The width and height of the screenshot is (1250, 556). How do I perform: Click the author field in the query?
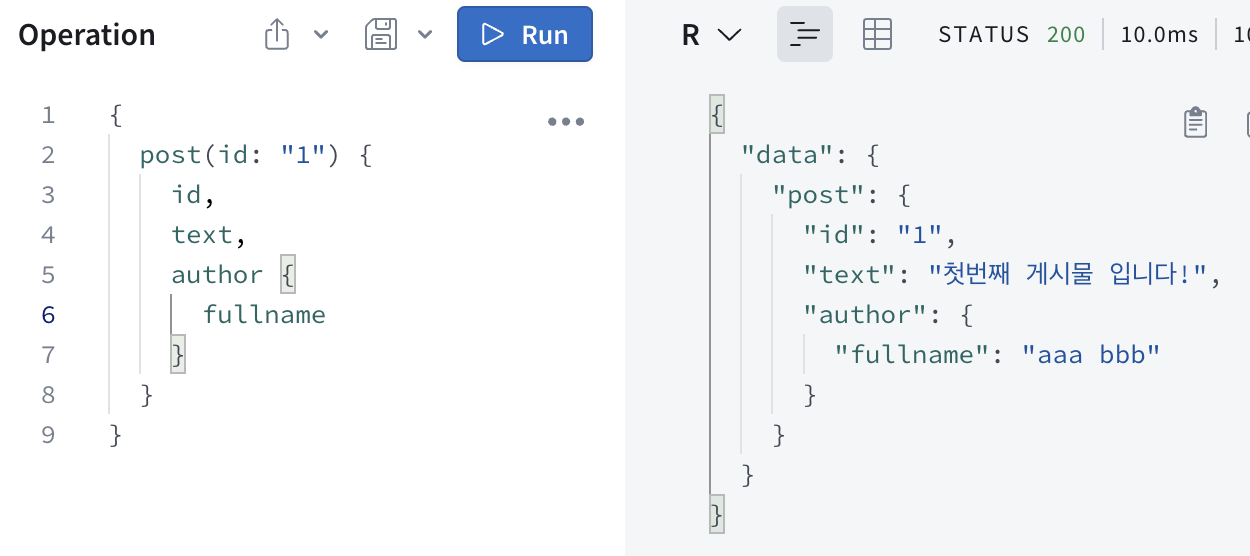click(217, 275)
